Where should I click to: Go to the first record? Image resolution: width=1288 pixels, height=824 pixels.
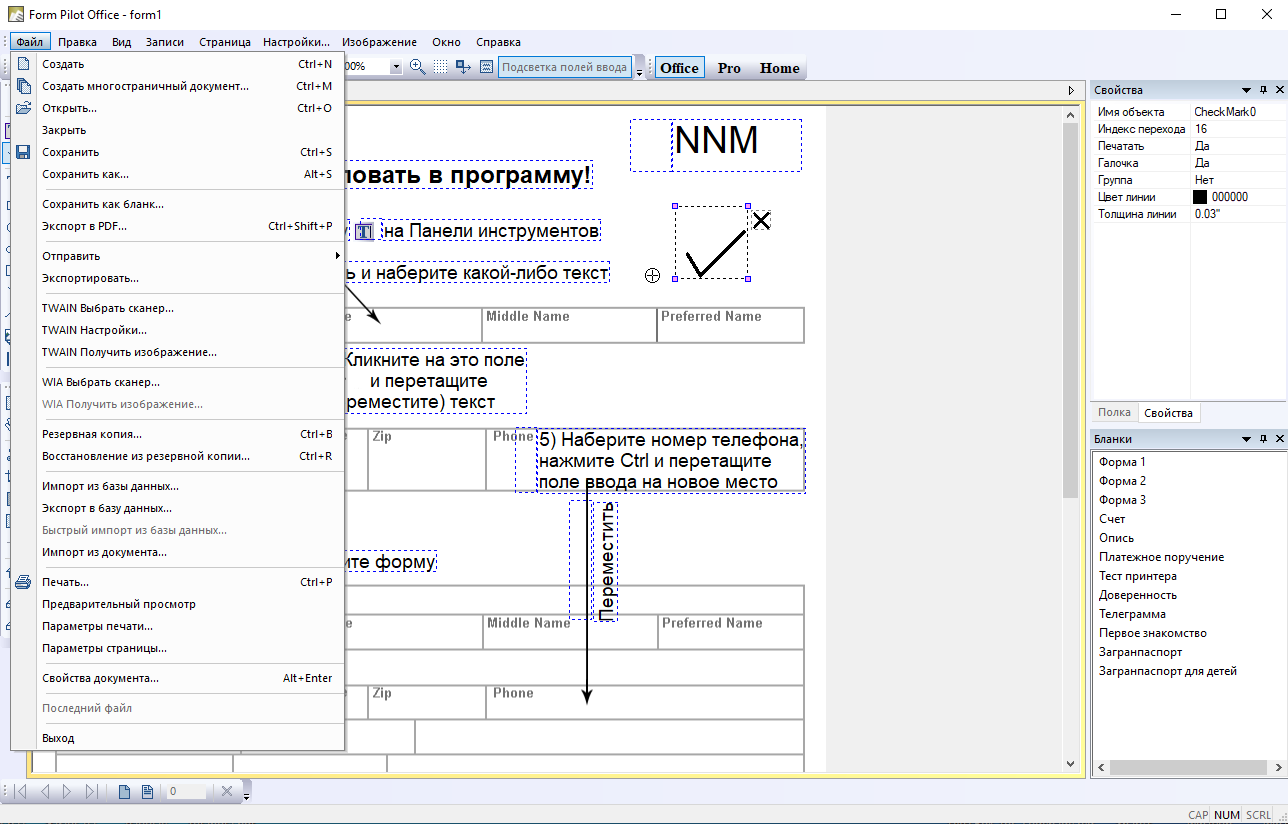pyautogui.click(x=19, y=792)
